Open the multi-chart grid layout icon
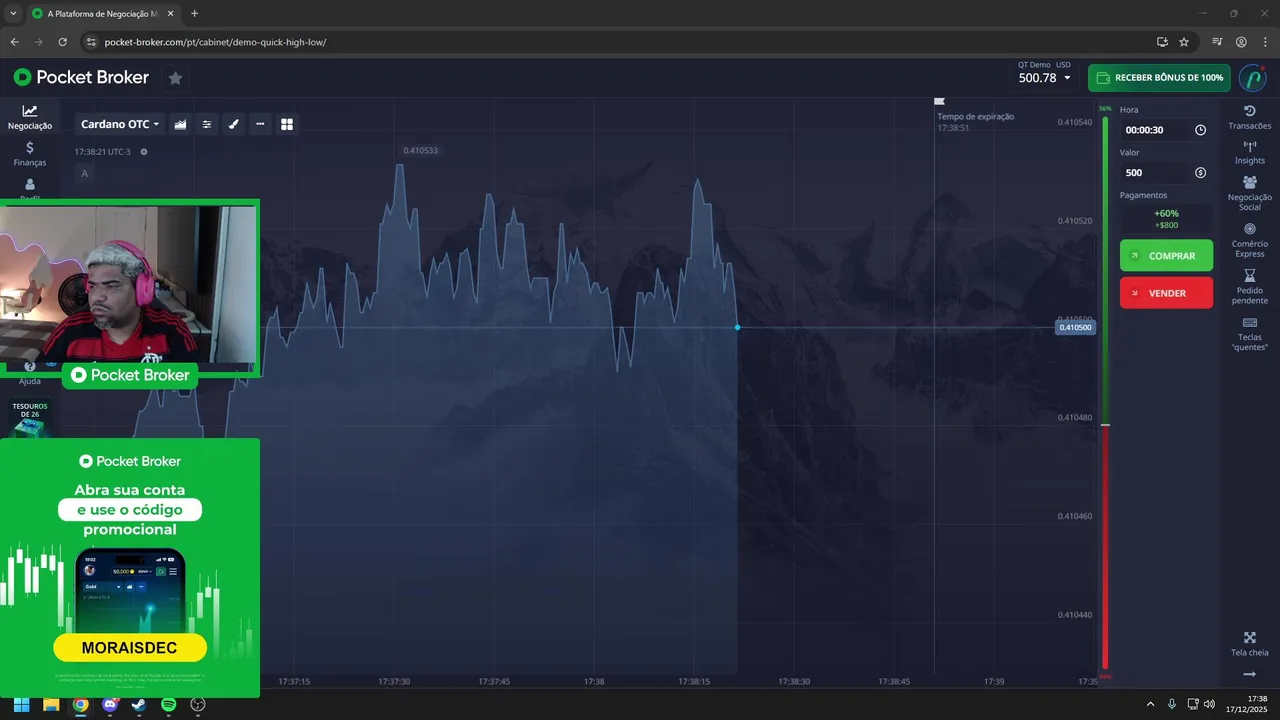Screen dimensions: 1280x720 287,124
